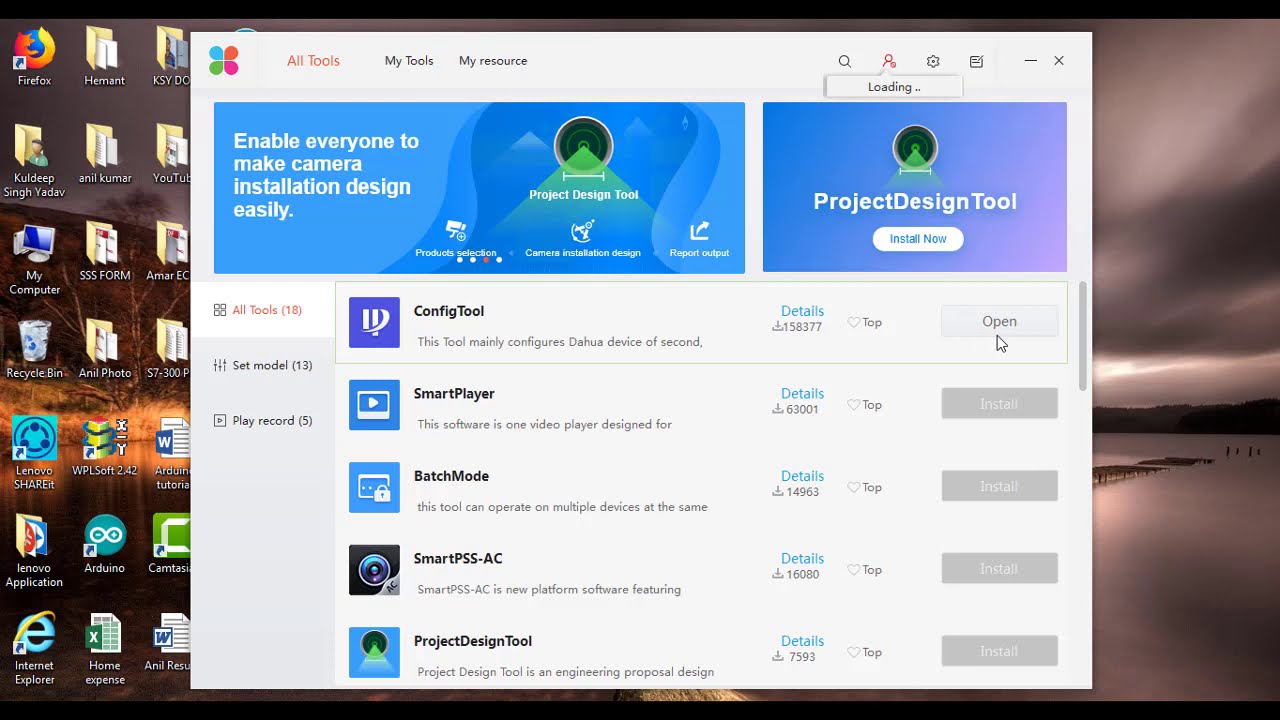Click the SmartPSS-AC description text
This screenshot has height=720, width=1280.
pyautogui.click(x=549, y=590)
